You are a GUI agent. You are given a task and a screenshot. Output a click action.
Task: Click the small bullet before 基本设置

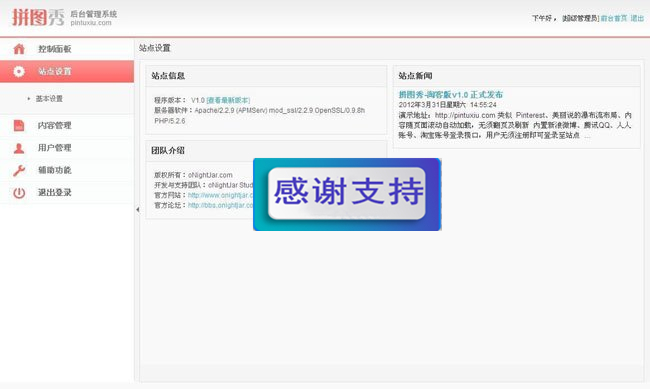pyautogui.click(x=29, y=99)
